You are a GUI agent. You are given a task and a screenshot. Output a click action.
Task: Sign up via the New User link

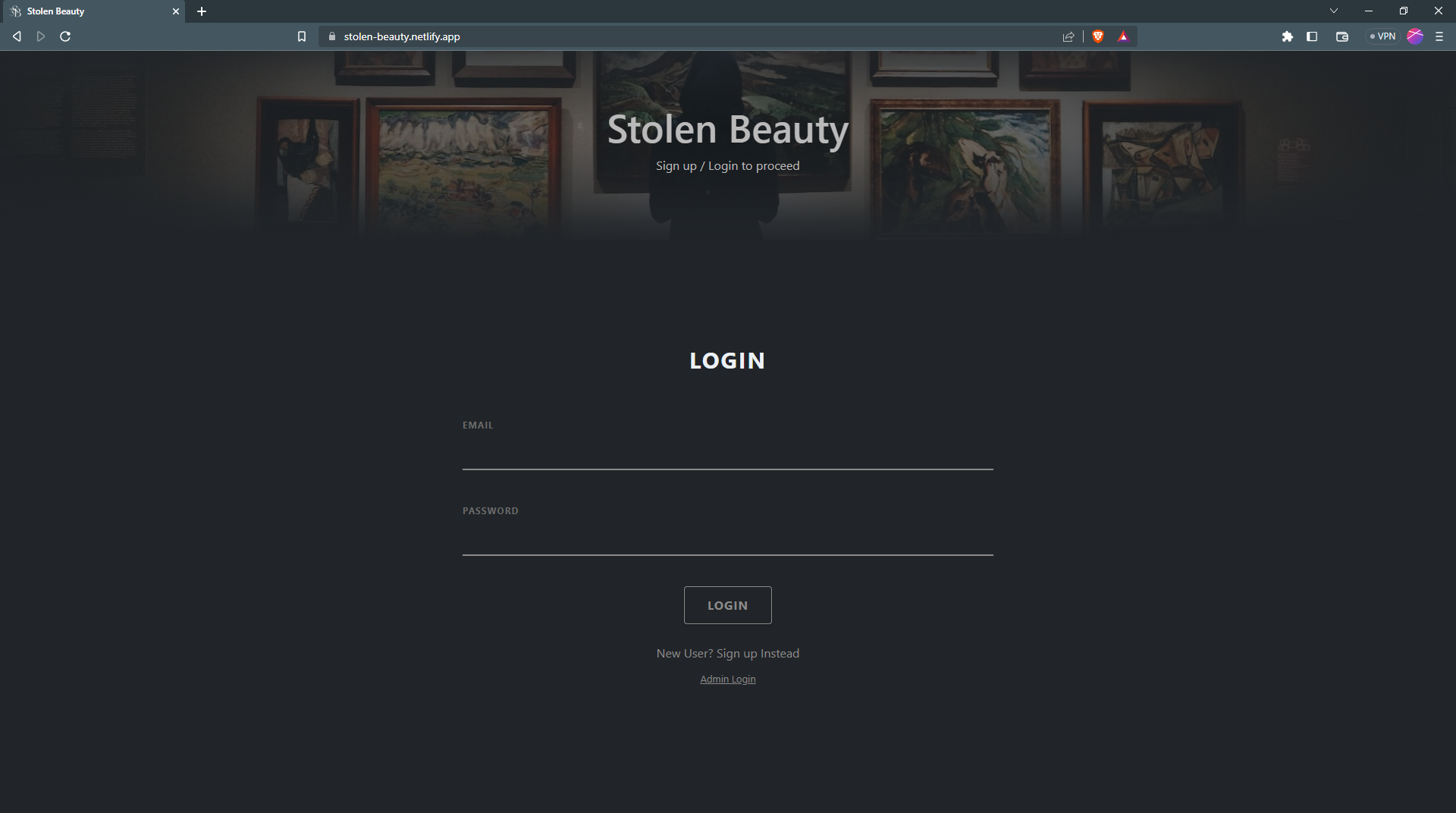[x=727, y=653]
